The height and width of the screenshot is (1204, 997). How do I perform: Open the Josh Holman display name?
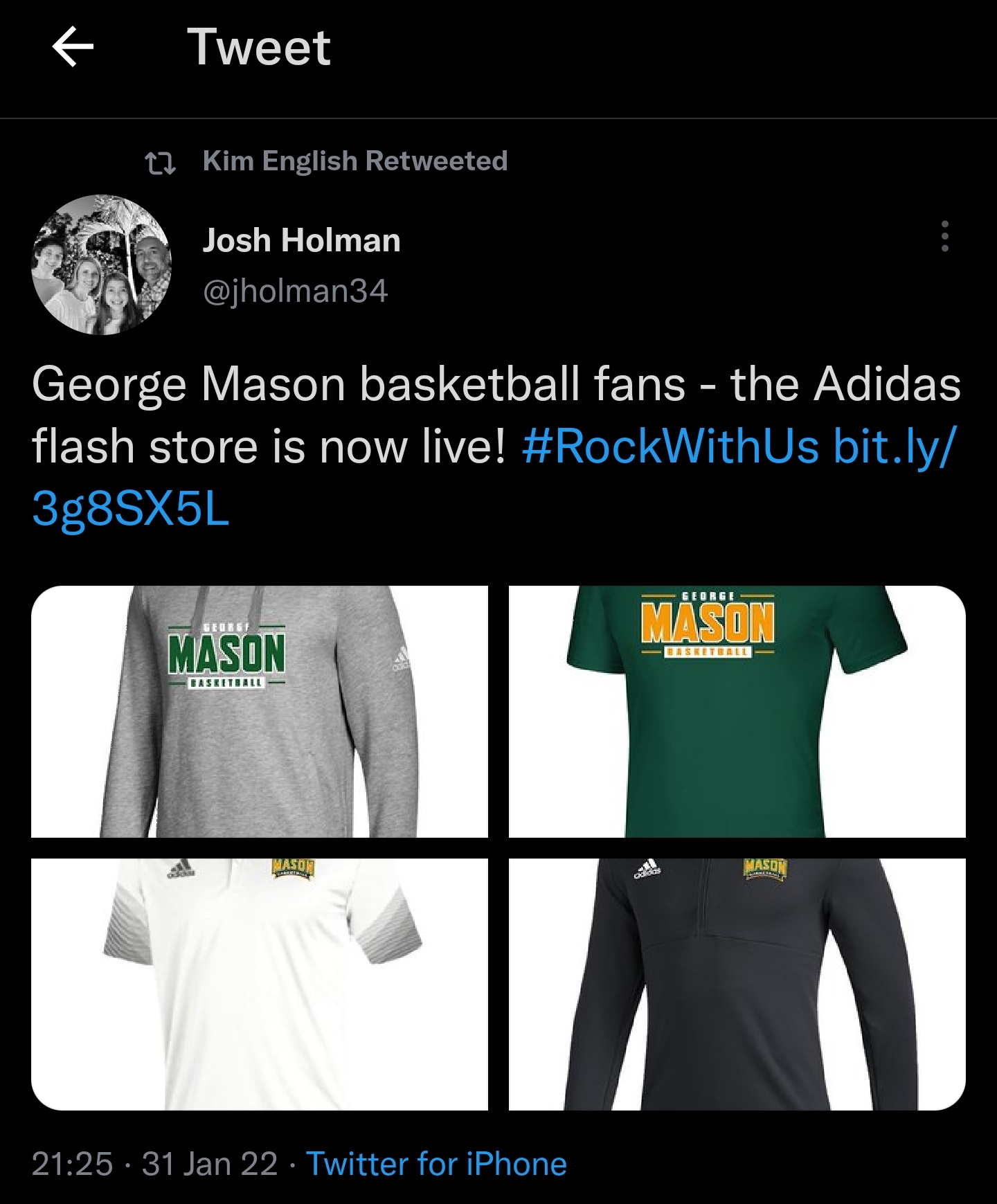[301, 241]
